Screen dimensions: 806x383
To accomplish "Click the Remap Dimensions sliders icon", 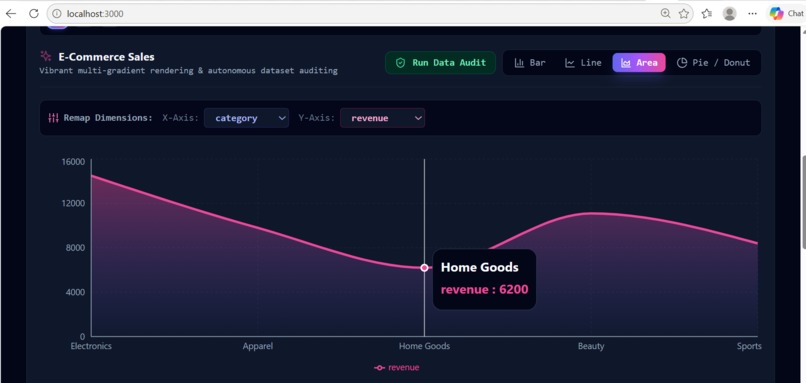I will [x=53, y=118].
